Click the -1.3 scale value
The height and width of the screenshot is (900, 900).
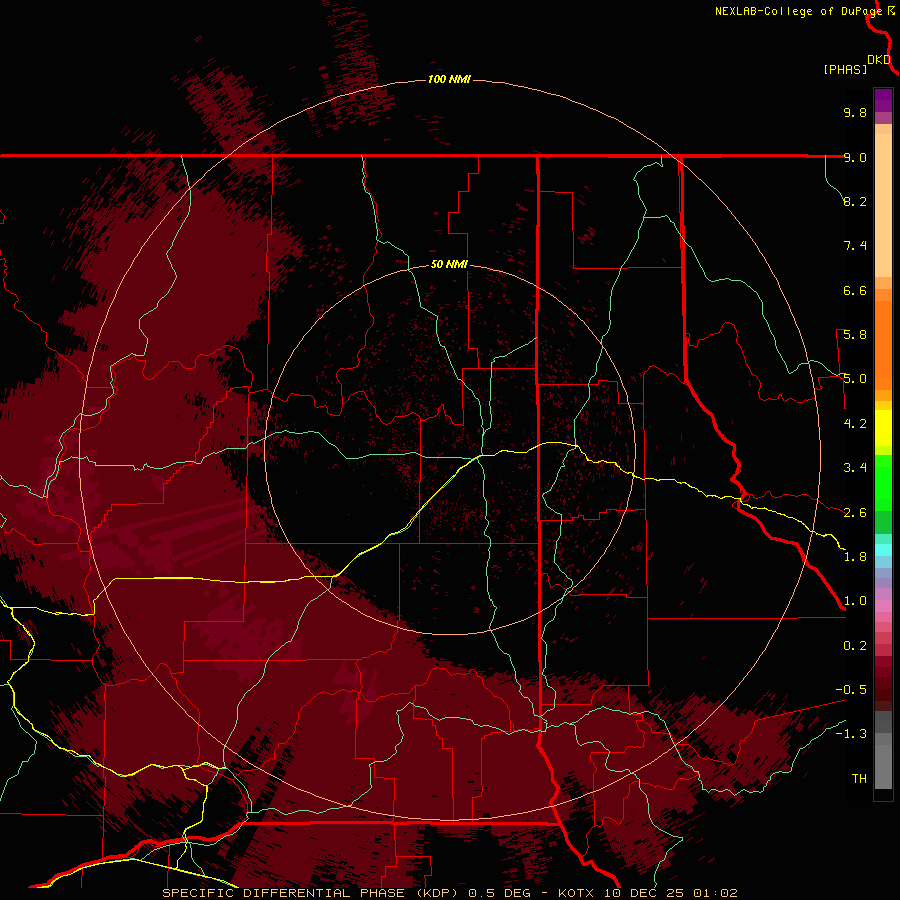tap(851, 734)
